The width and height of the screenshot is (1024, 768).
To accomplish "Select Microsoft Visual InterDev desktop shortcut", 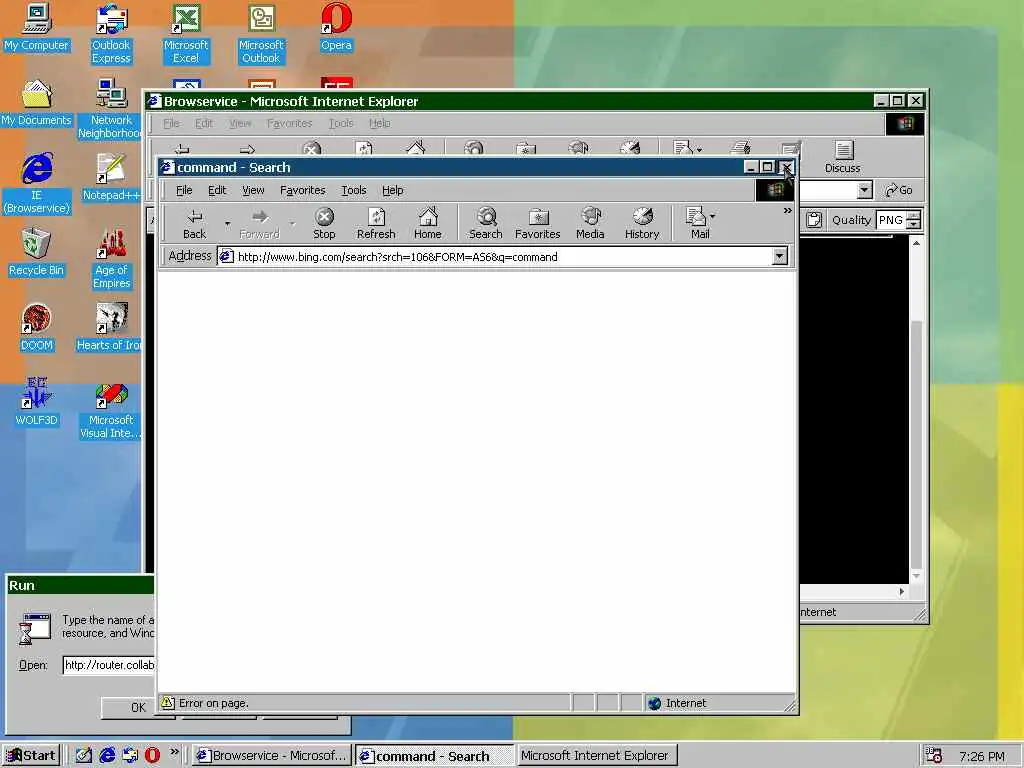I will (111, 409).
